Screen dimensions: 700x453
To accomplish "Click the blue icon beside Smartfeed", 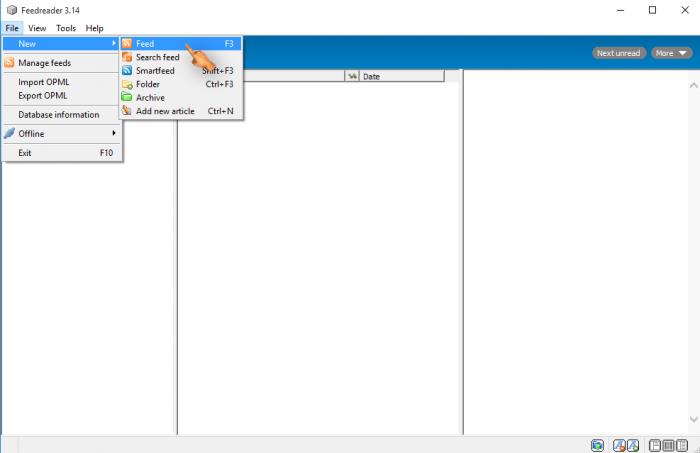I will click(x=127, y=70).
